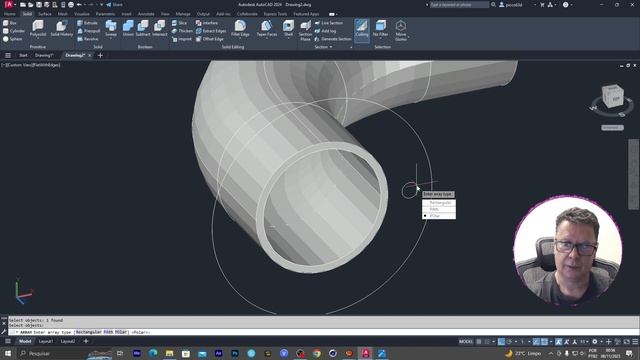Apply the Subtract boolean tool
Viewport: 640px width, 360px height.
[x=143, y=29]
